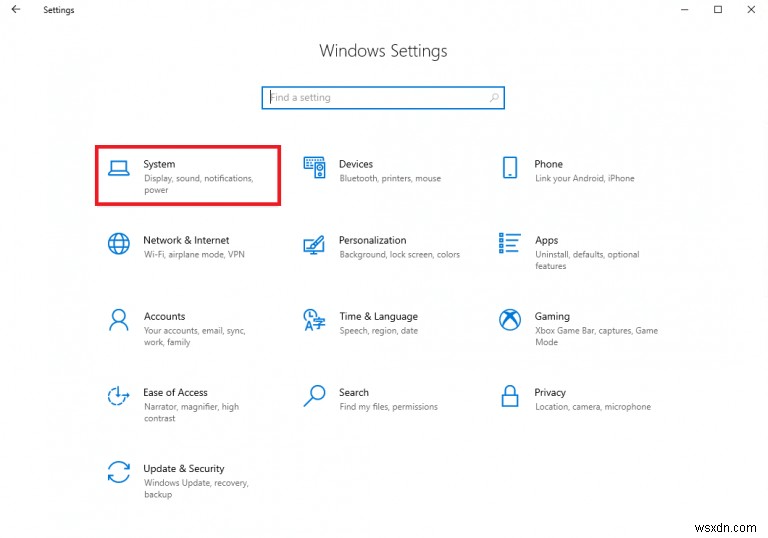Open the System settings title
Viewport: 768px width, 538px height.
(159, 164)
